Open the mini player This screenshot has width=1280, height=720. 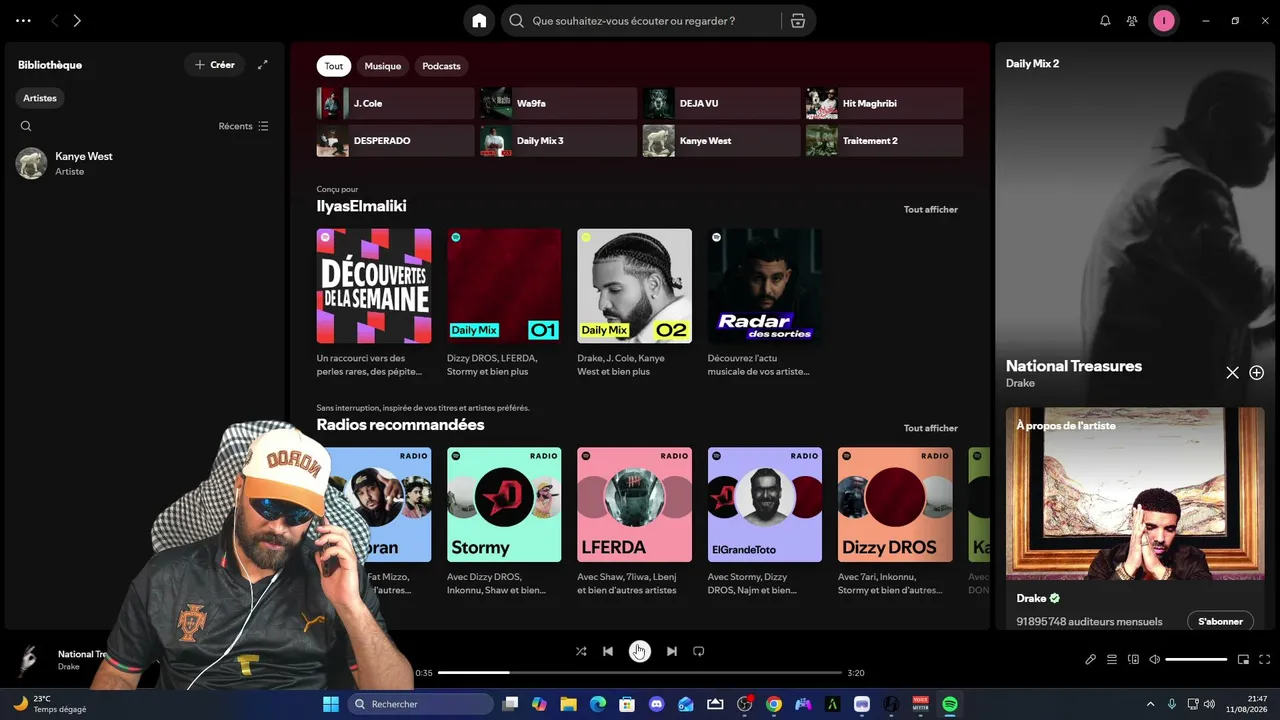tap(1244, 660)
